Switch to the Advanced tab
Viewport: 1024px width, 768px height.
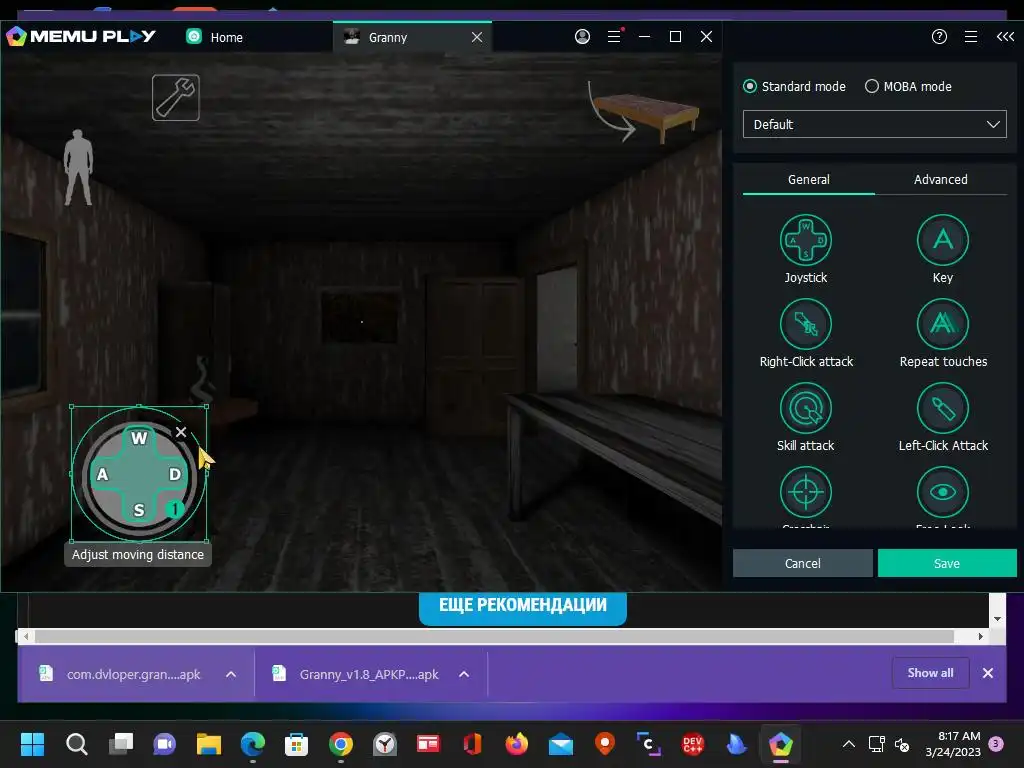(940, 180)
